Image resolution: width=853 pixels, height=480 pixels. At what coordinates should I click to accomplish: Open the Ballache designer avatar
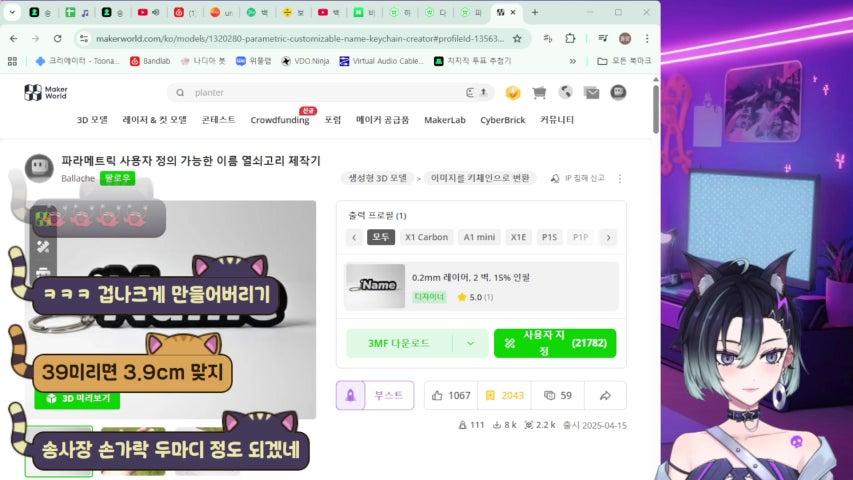[39, 168]
